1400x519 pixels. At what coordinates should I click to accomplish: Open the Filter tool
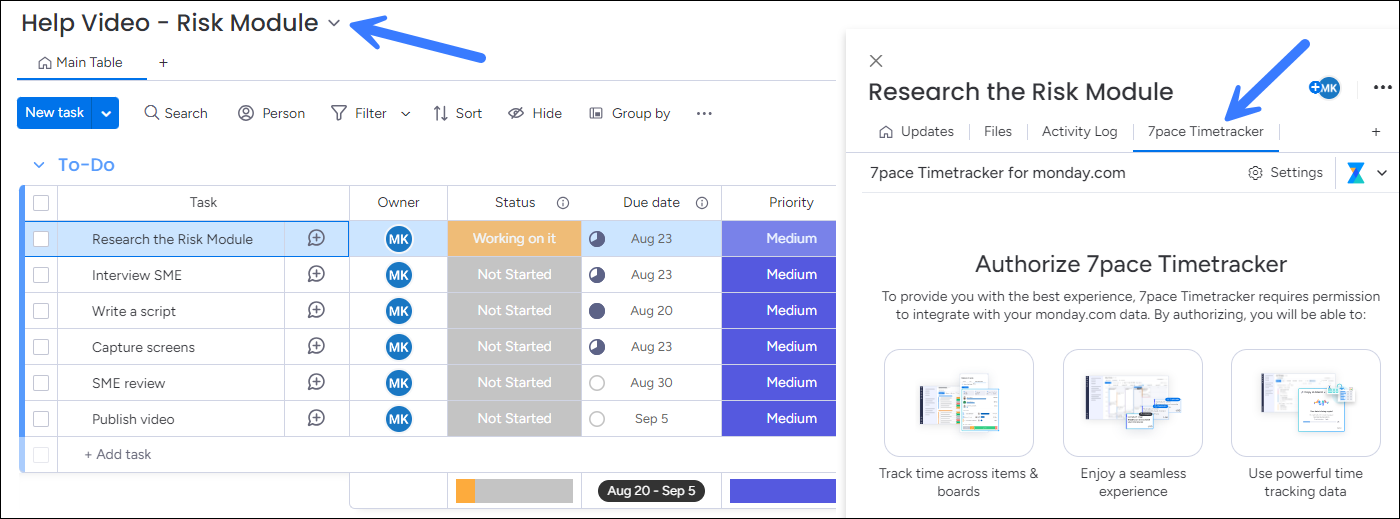point(359,113)
